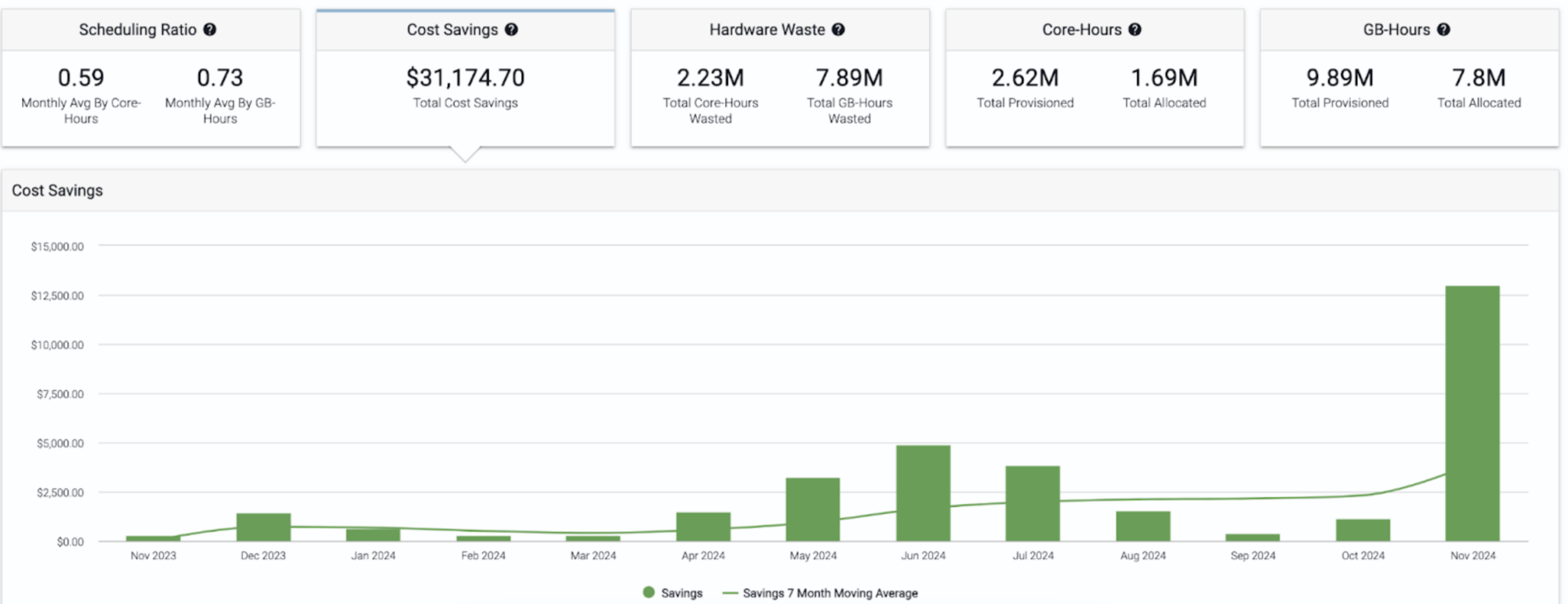
Task: Open help icon beside Cost Savings
Action: (511, 30)
